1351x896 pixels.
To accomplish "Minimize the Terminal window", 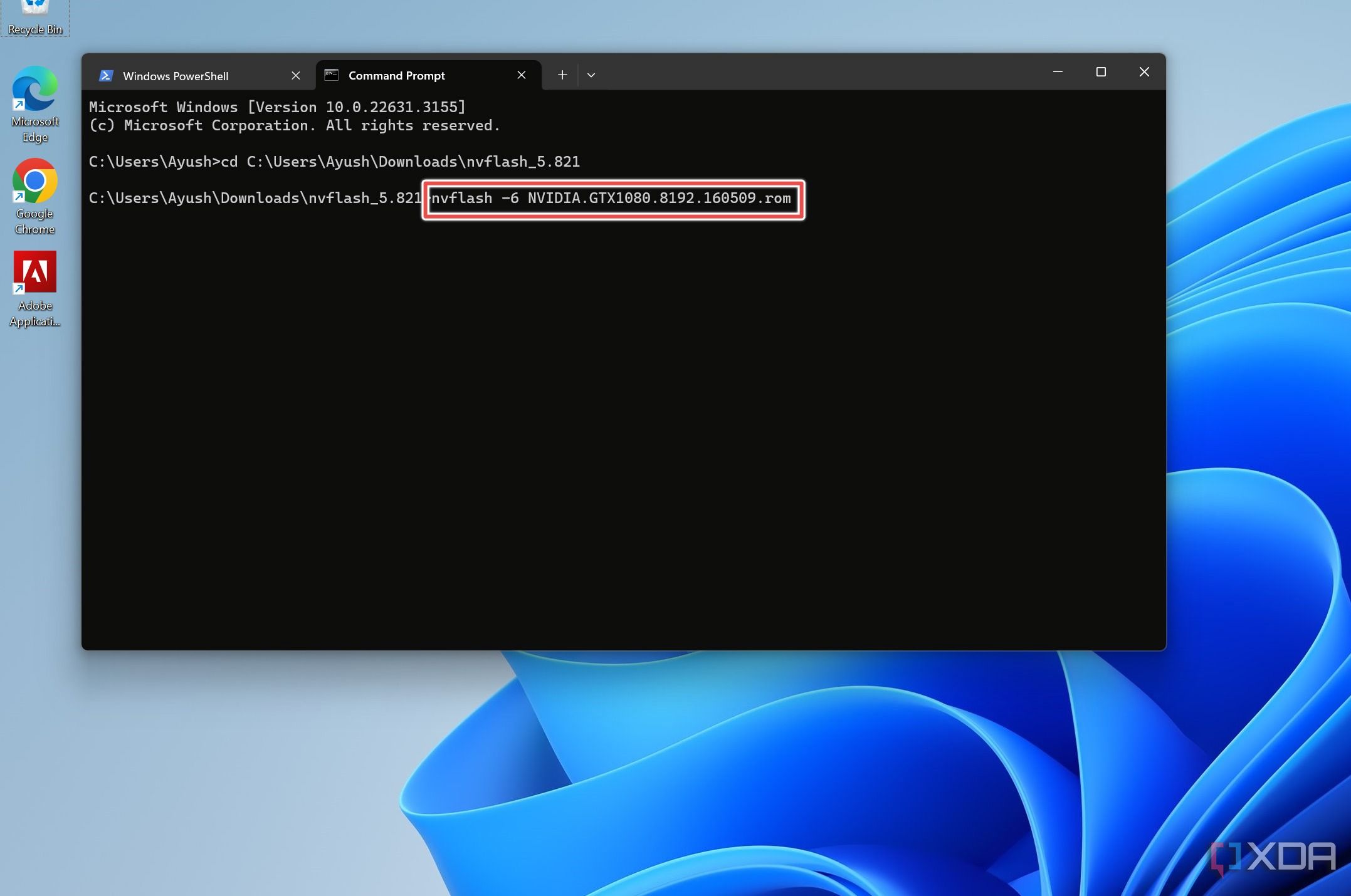I will point(1058,72).
